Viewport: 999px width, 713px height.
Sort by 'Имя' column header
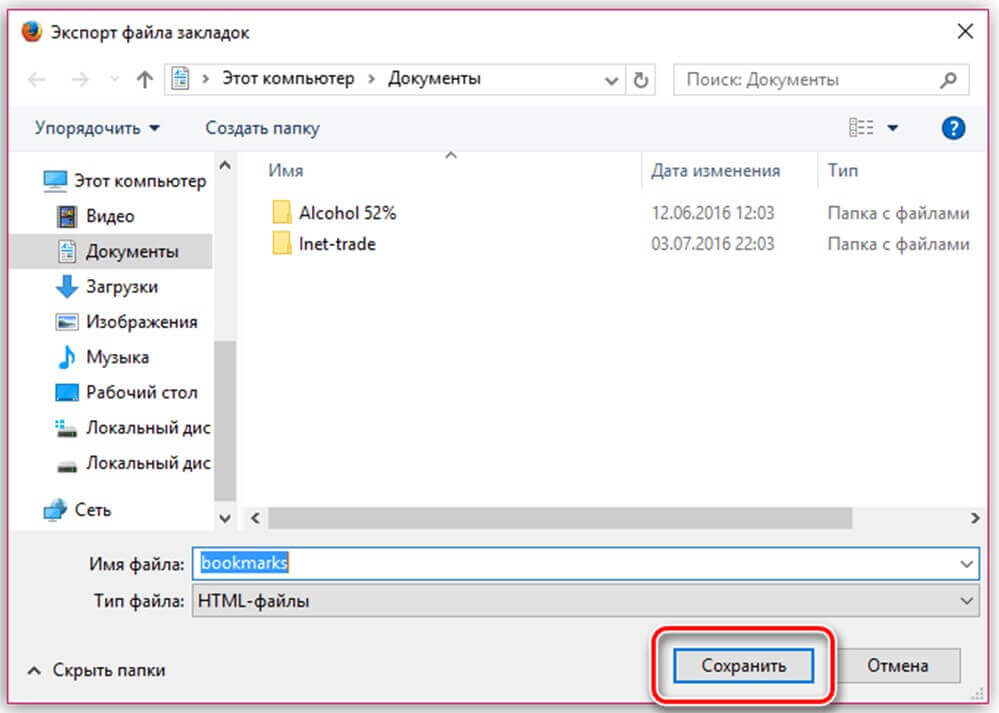[x=285, y=171]
